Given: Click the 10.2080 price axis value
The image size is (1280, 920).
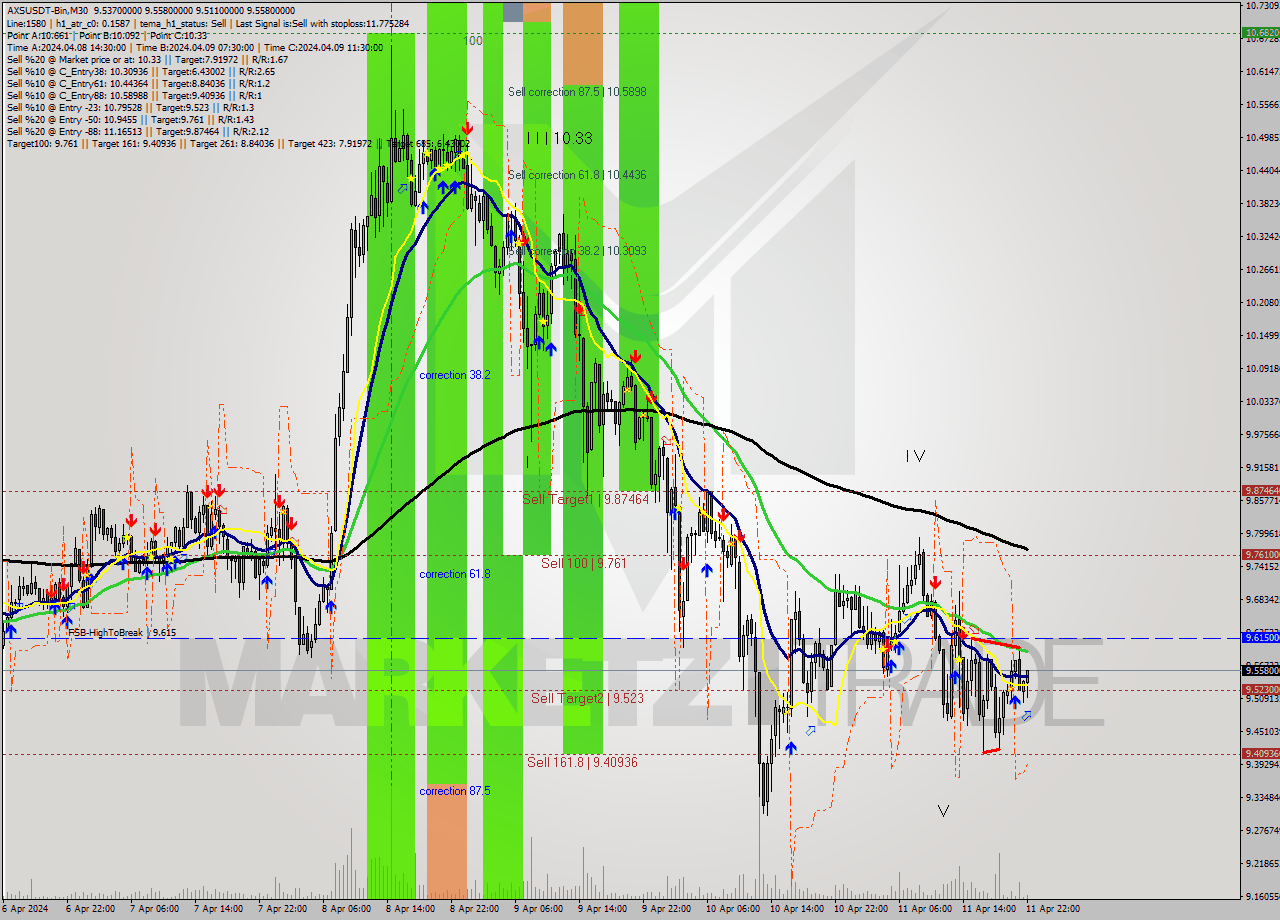Looking at the screenshot, I should [1262, 303].
